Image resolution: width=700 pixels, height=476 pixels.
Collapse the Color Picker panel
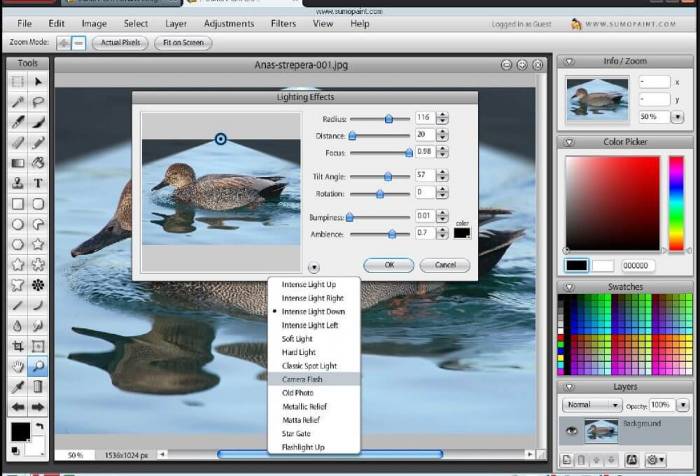569,142
